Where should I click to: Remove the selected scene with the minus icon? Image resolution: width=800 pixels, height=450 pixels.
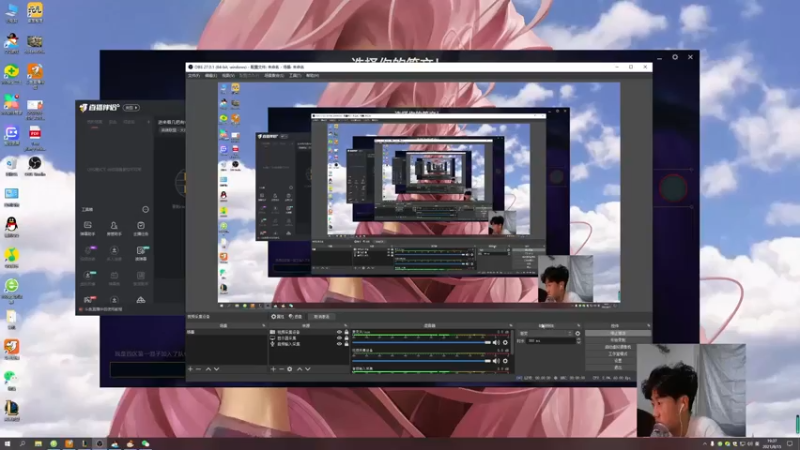coord(198,369)
